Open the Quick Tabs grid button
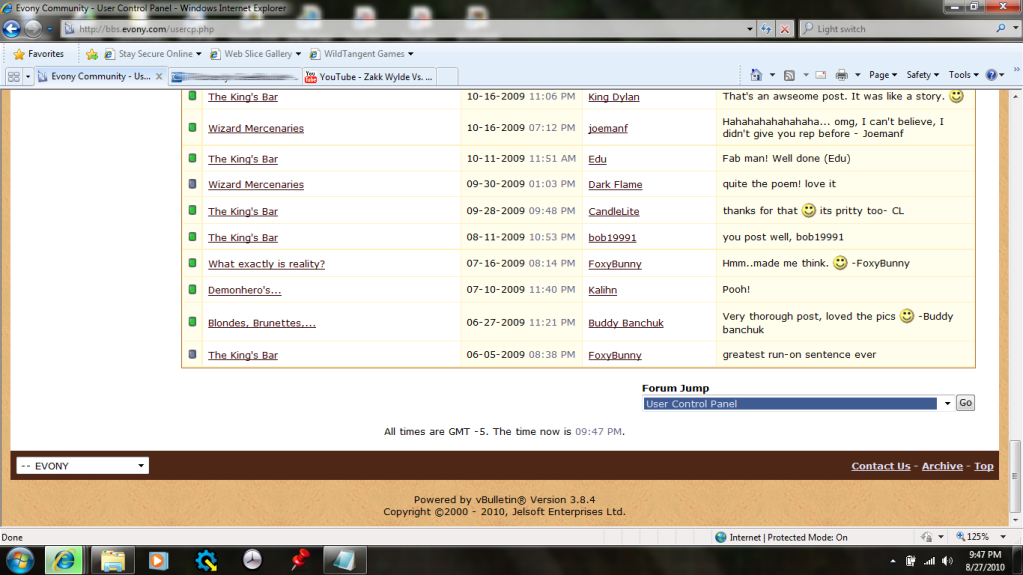Viewport: 1023px width, 575px height. [14, 76]
